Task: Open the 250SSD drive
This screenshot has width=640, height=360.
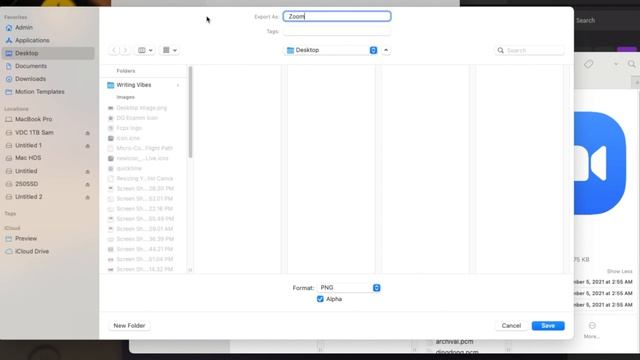Action: 27,184
